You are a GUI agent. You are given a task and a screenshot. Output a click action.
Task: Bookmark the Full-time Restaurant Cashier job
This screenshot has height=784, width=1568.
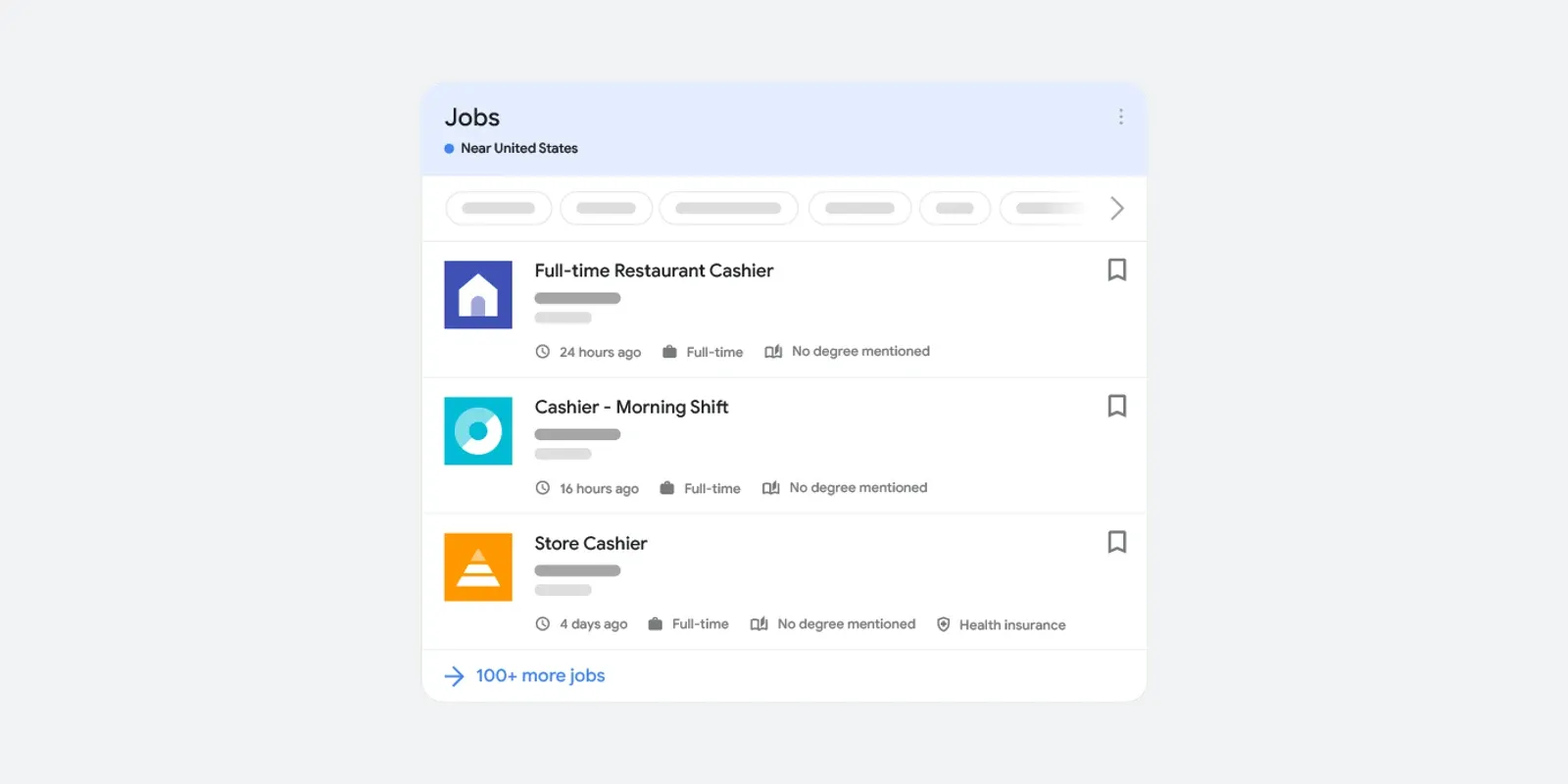(1116, 269)
